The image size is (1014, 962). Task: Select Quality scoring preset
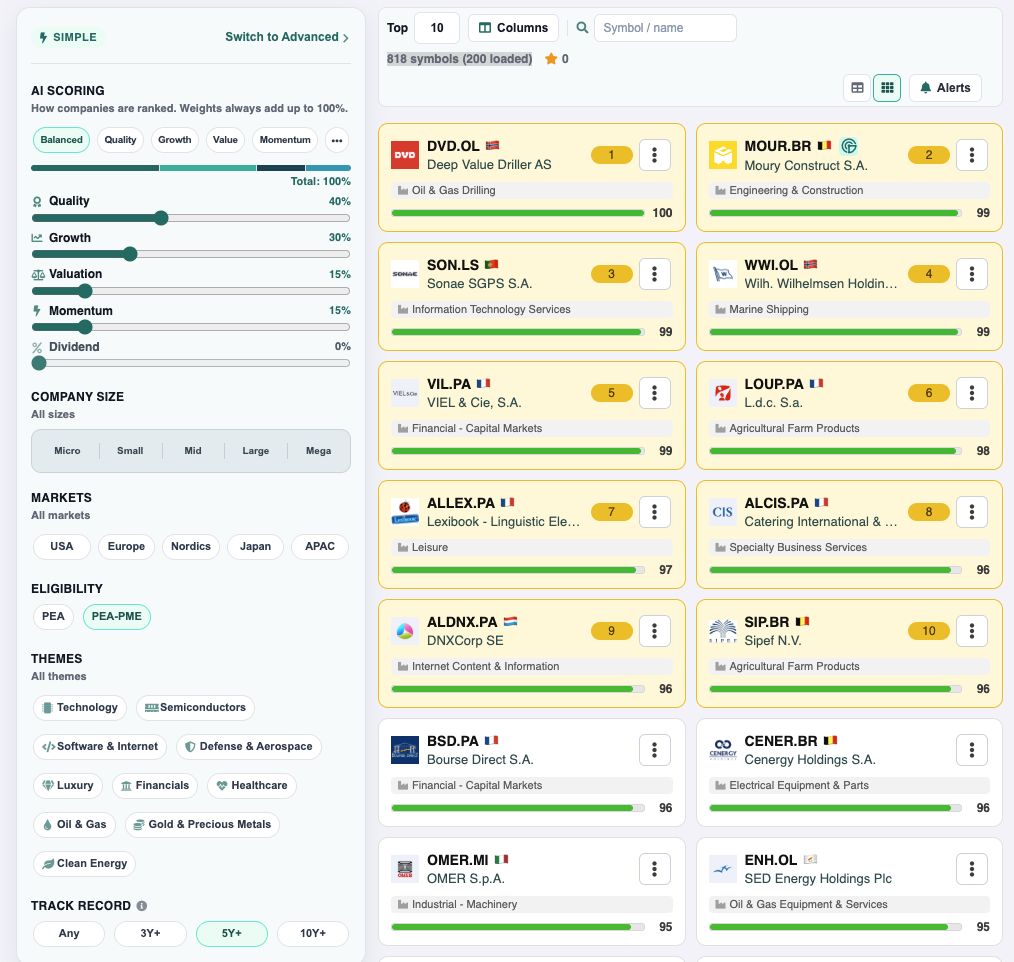click(120, 140)
